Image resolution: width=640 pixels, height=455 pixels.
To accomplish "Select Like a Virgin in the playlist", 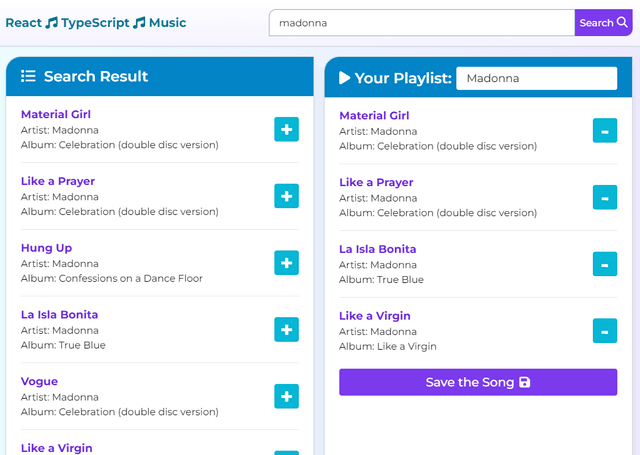I will click(375, 316).
